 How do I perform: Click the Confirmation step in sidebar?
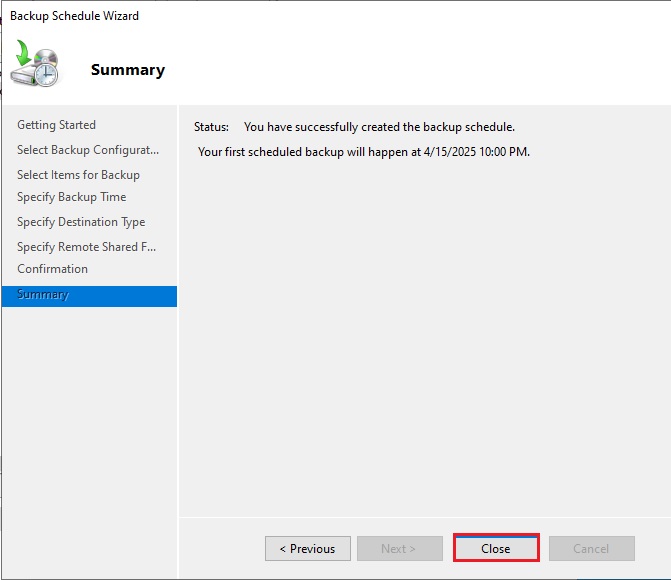pyautogui.click(x=52, y=269)
